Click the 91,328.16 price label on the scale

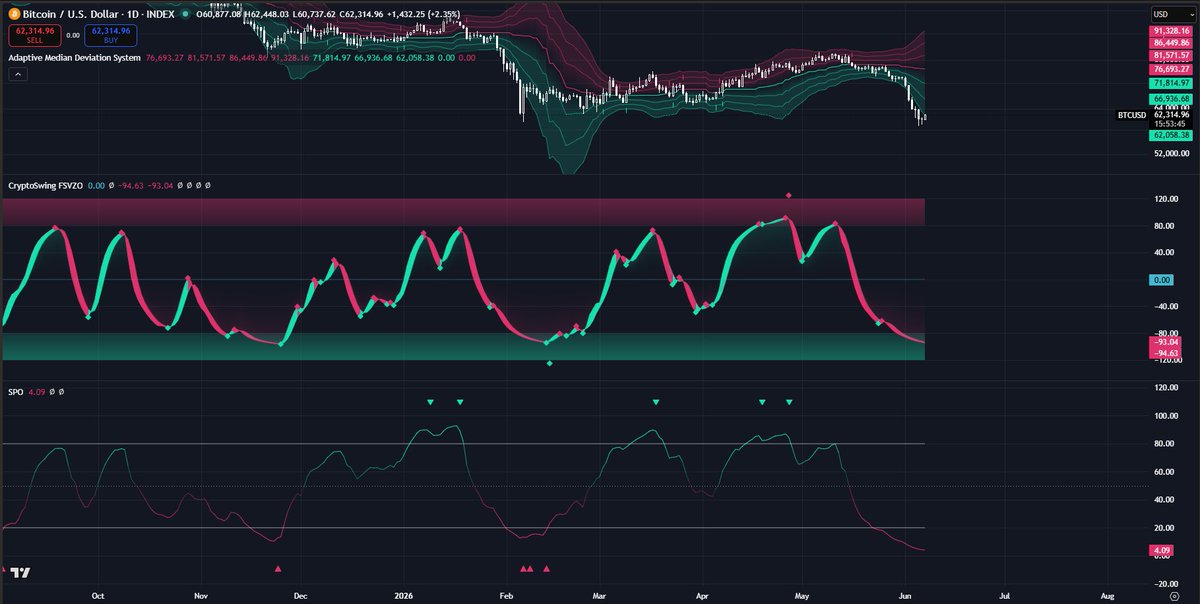[1171, 32]
